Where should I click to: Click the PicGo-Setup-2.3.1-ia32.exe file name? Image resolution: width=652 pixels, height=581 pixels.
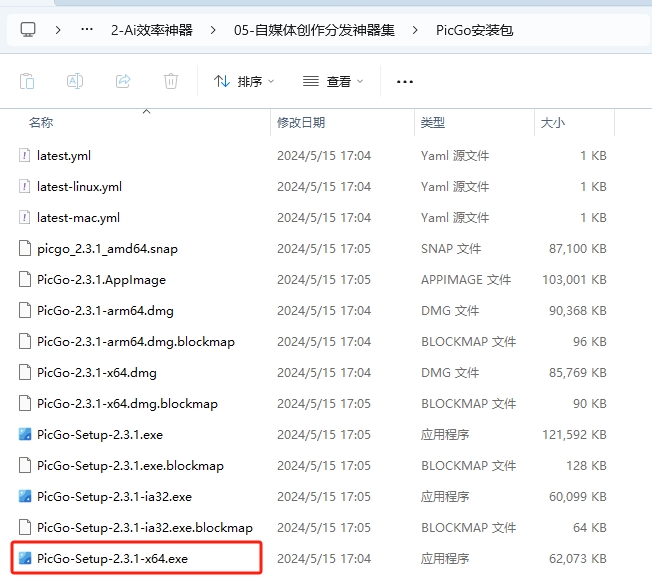[114, 497]
